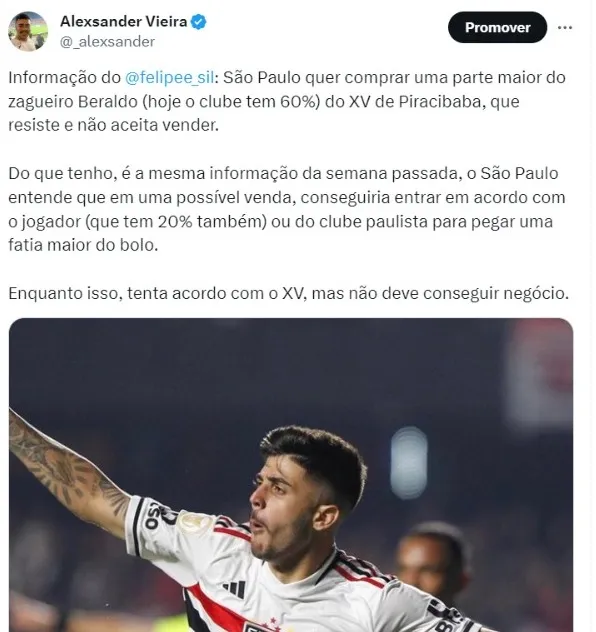Click the line starting 'Enquanto isso'
596x632 pixels.
pos(289,293)
